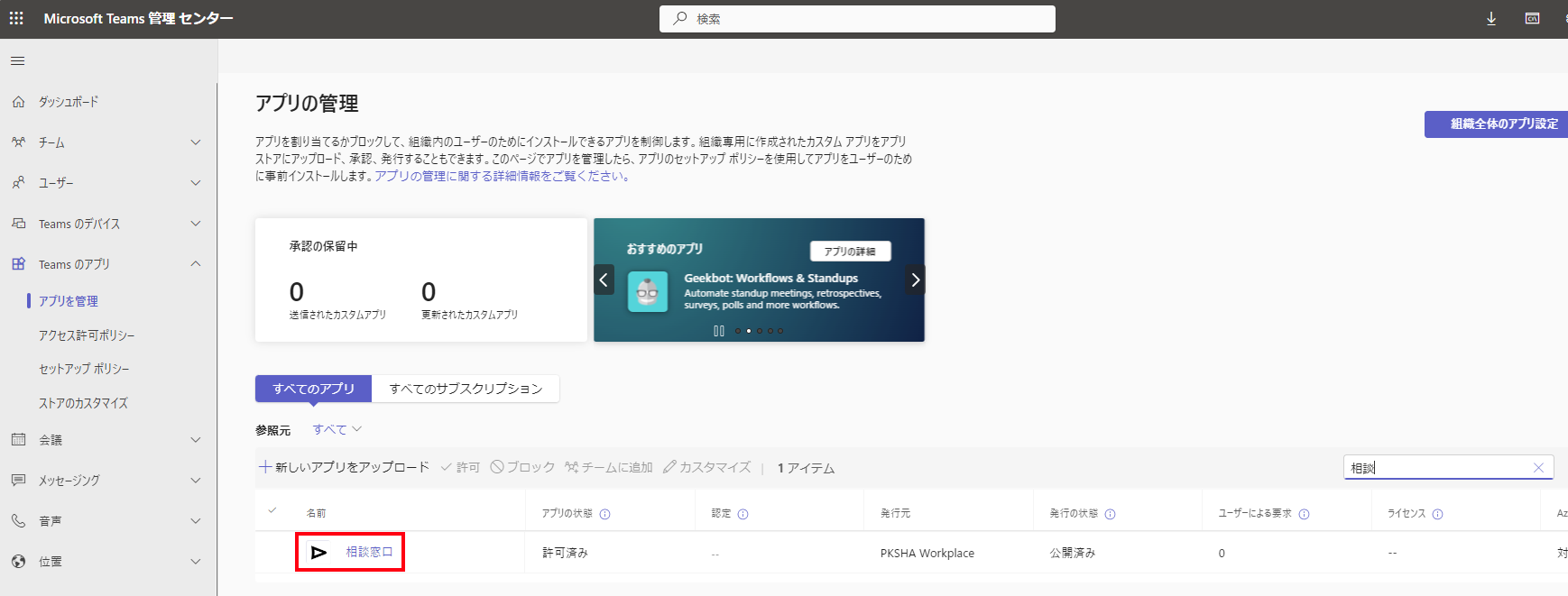Click the Dashboard home icon
The width and height of the screenshot is (1568, 596).
click(x=19, y=102)
